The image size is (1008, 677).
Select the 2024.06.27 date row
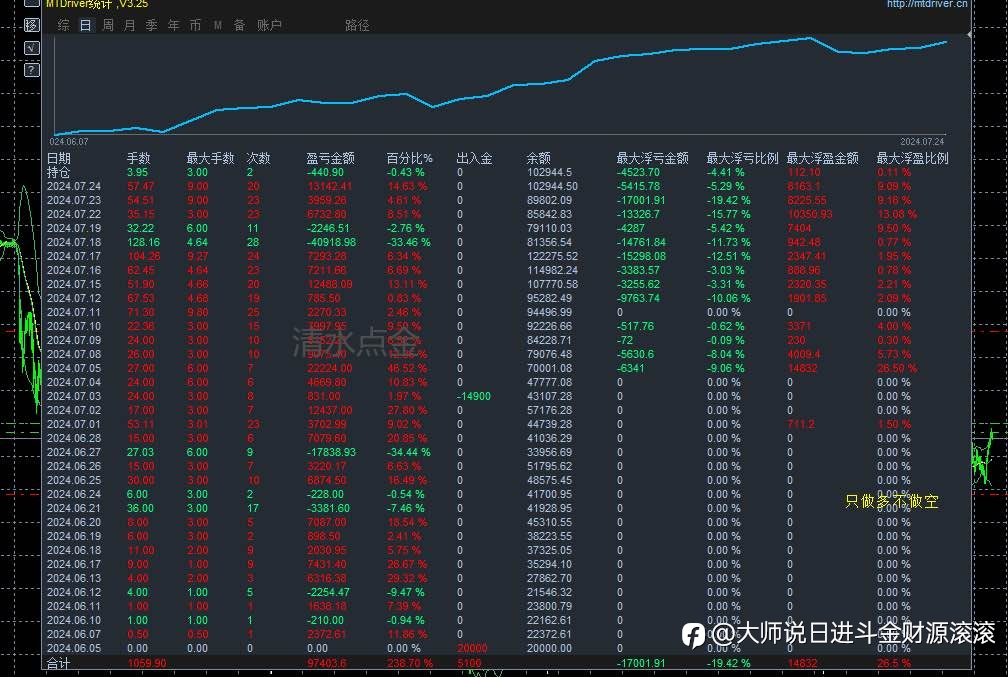[74, 452]
